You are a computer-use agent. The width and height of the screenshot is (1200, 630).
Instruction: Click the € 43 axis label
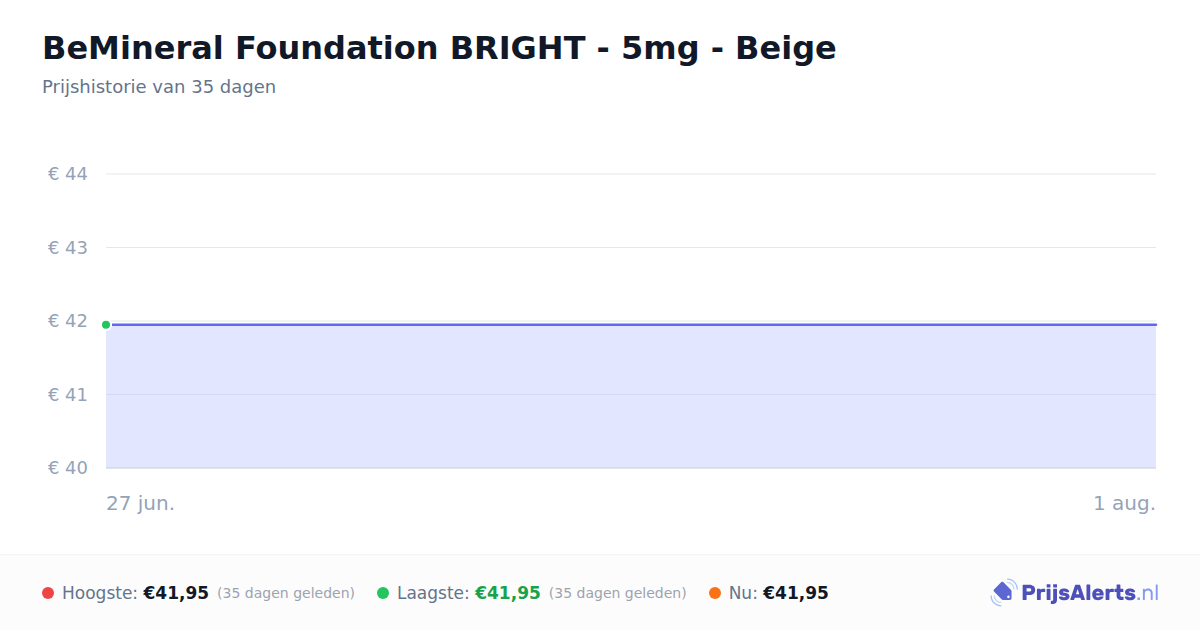68,247
